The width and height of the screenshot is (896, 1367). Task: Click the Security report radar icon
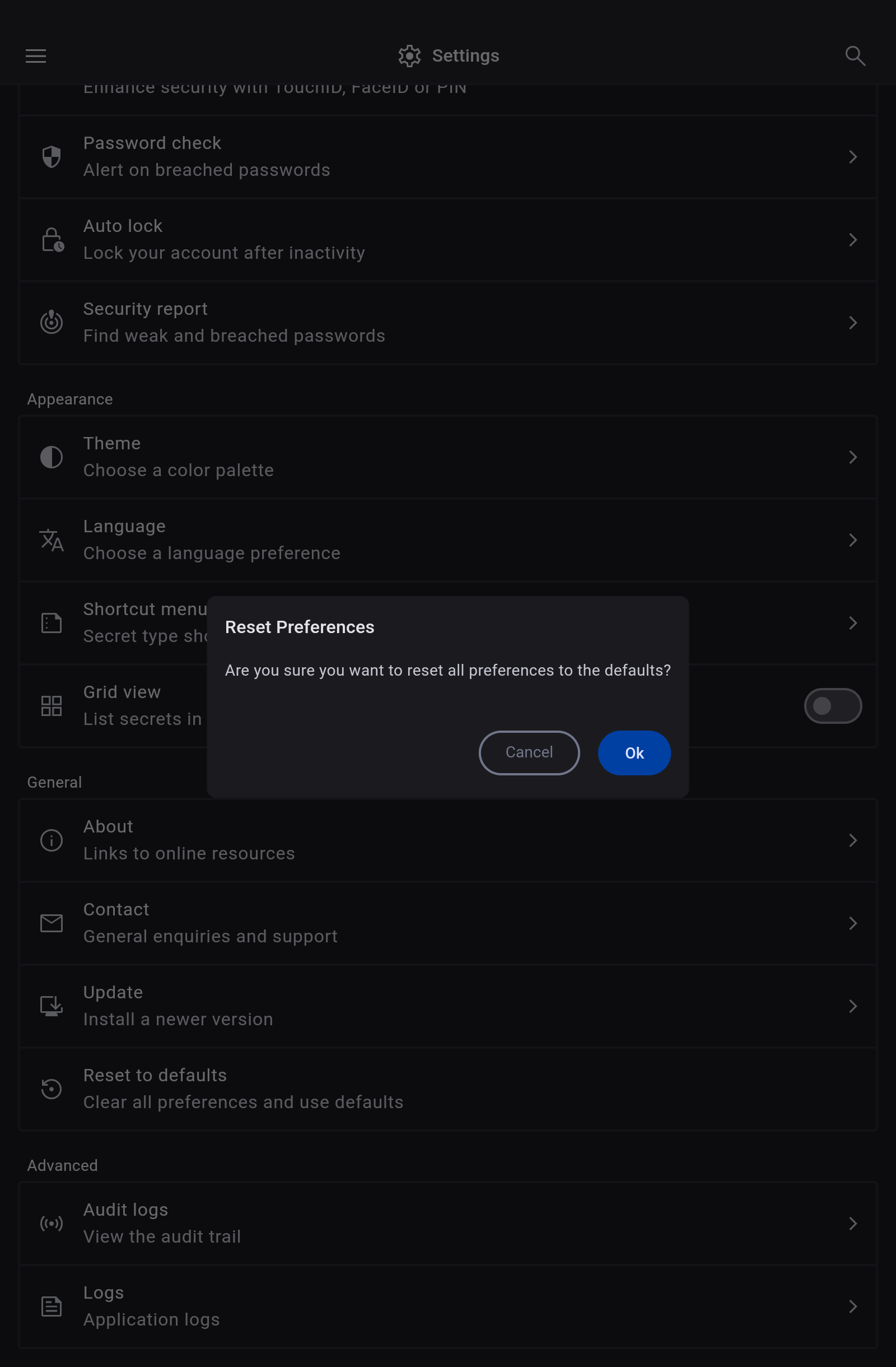pyautogui.click(x=52, y=322)
